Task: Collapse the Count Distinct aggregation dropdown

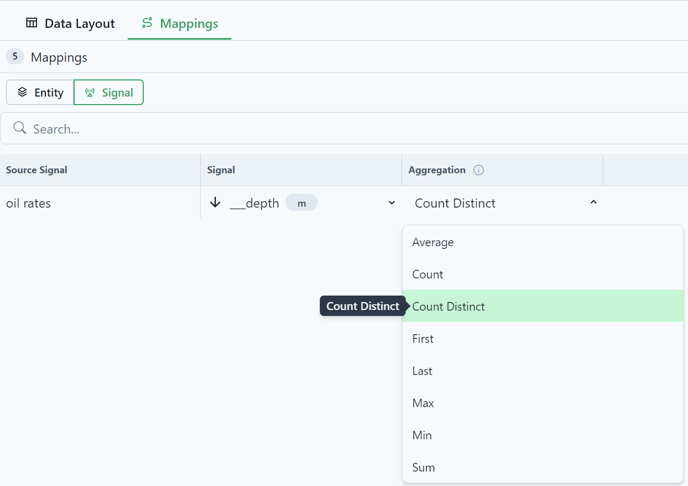Action: click(x=593, y=202)
